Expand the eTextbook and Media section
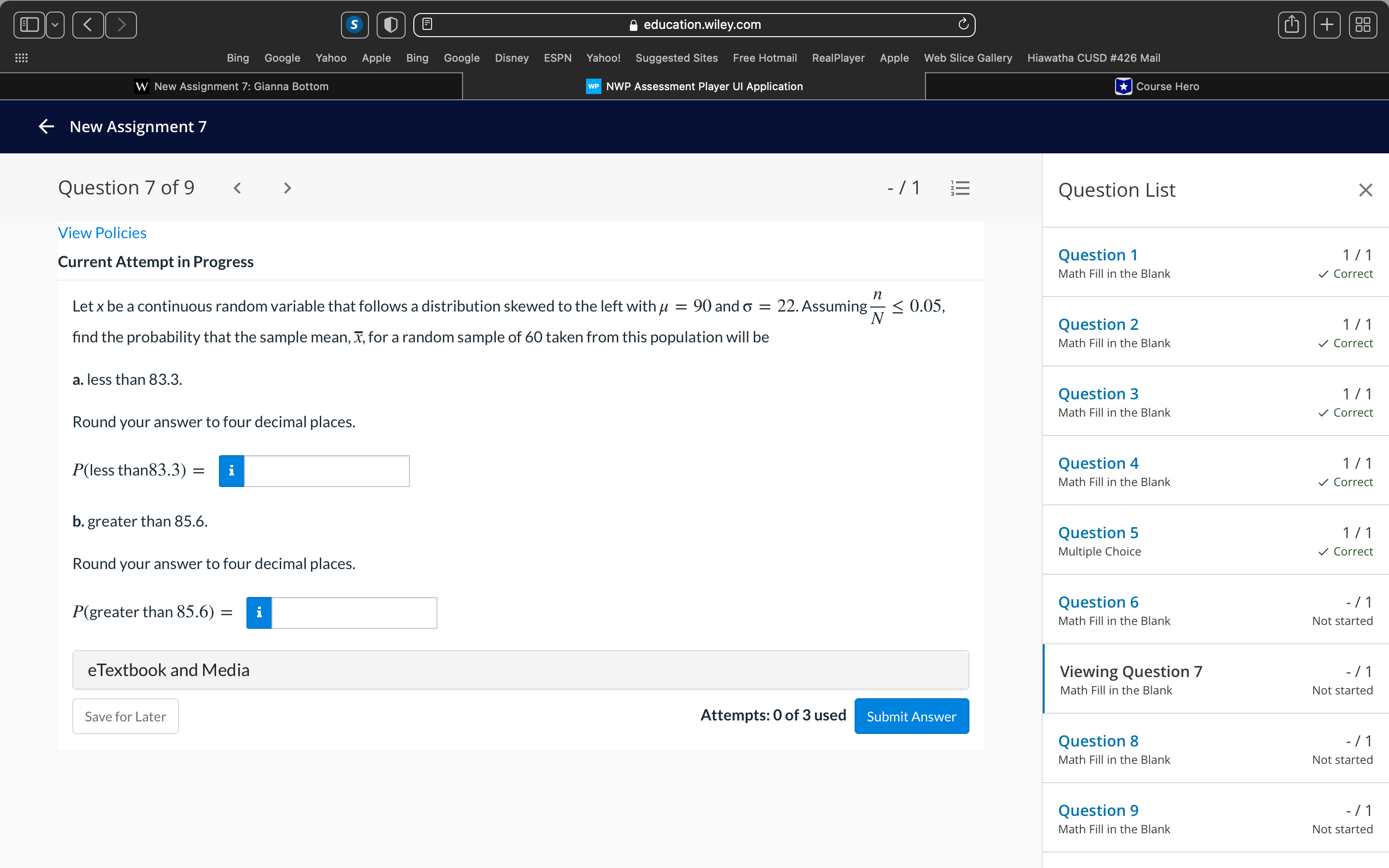The width and height of the screenshot is (1389, 868). [168, 669]
